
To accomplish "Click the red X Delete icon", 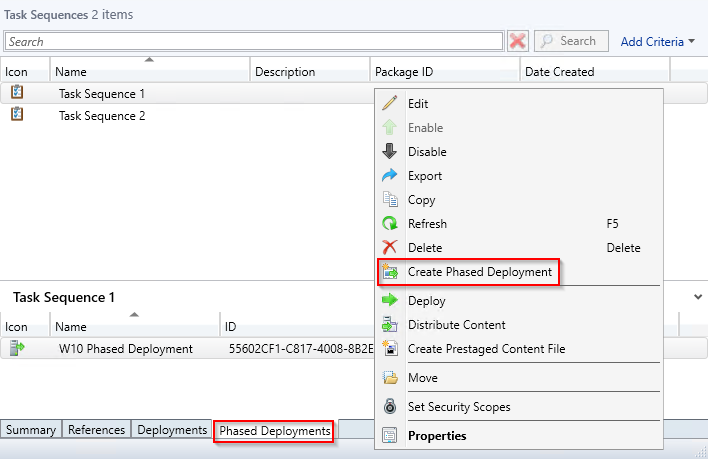I will point(390,248).
